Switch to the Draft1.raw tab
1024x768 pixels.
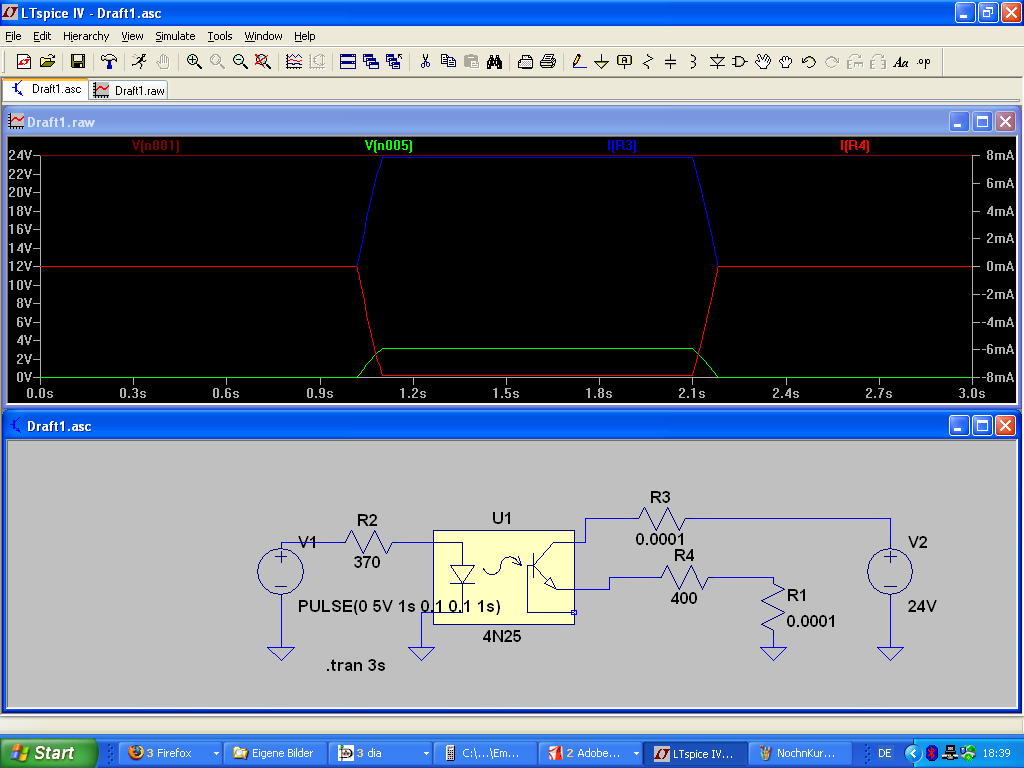coord(129,90)
